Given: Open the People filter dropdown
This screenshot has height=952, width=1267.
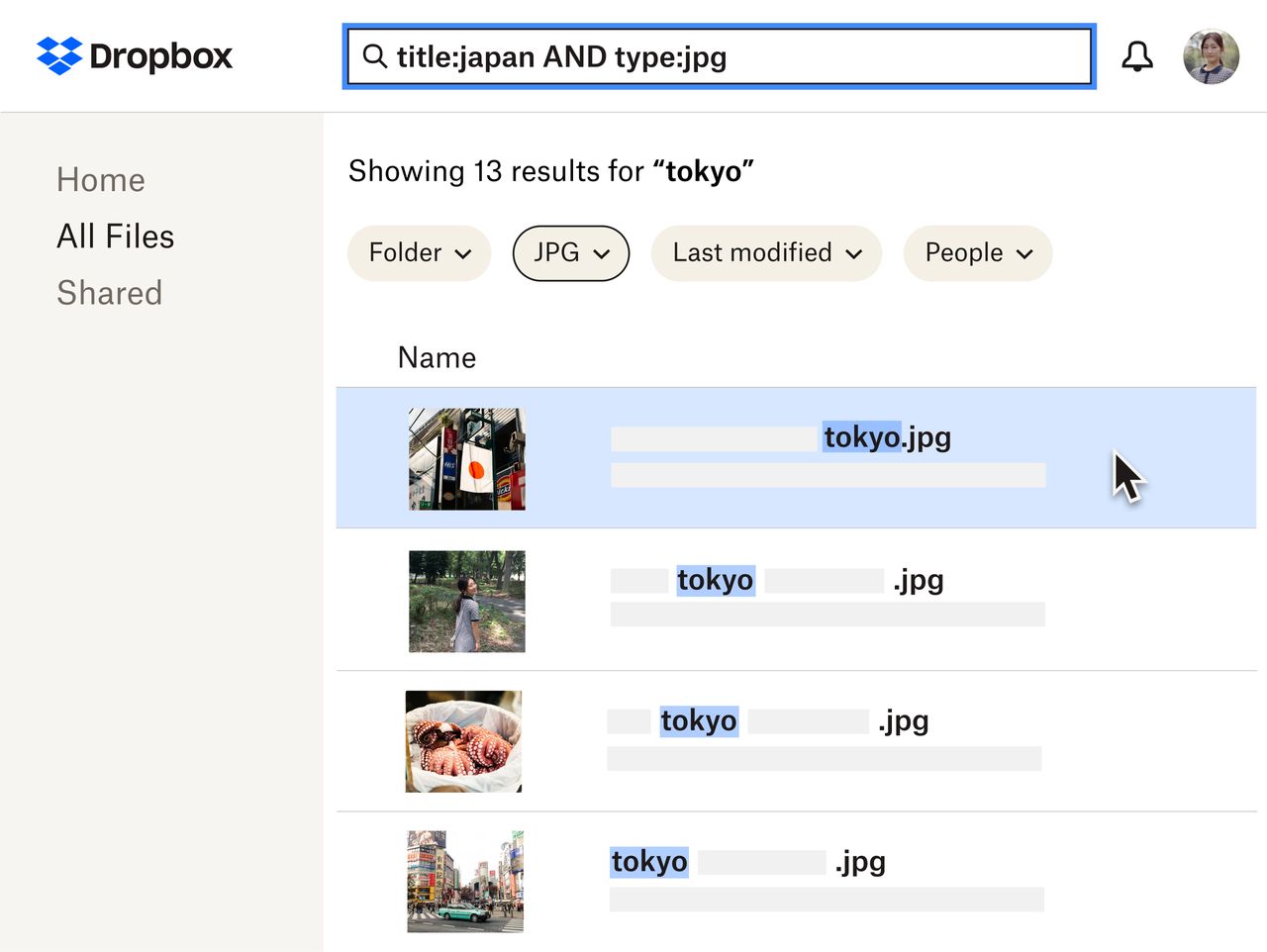Looking at the screenshot, I should click(977, 253).
